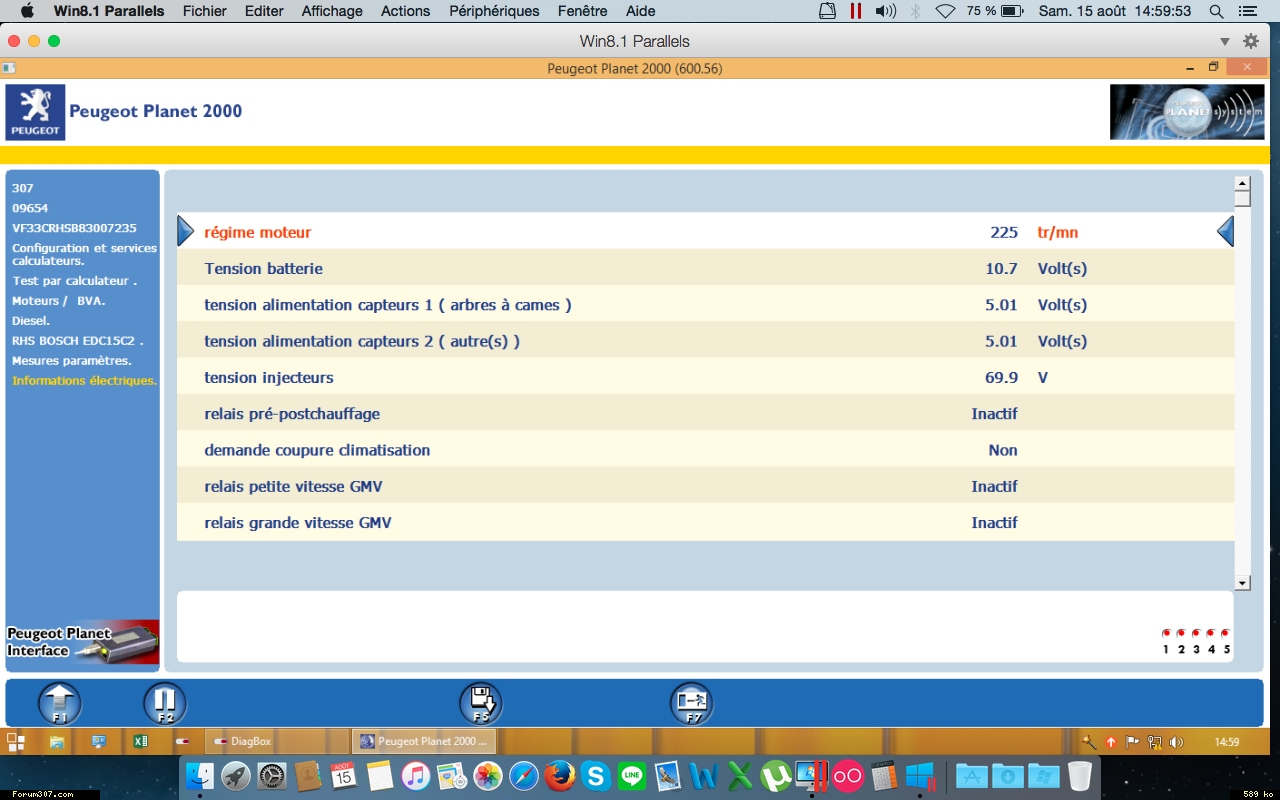The width and height of the screenshot is (1280, 800).
Task: Switch to DiagBox taskbar window
Action: (x=276, y=742)
